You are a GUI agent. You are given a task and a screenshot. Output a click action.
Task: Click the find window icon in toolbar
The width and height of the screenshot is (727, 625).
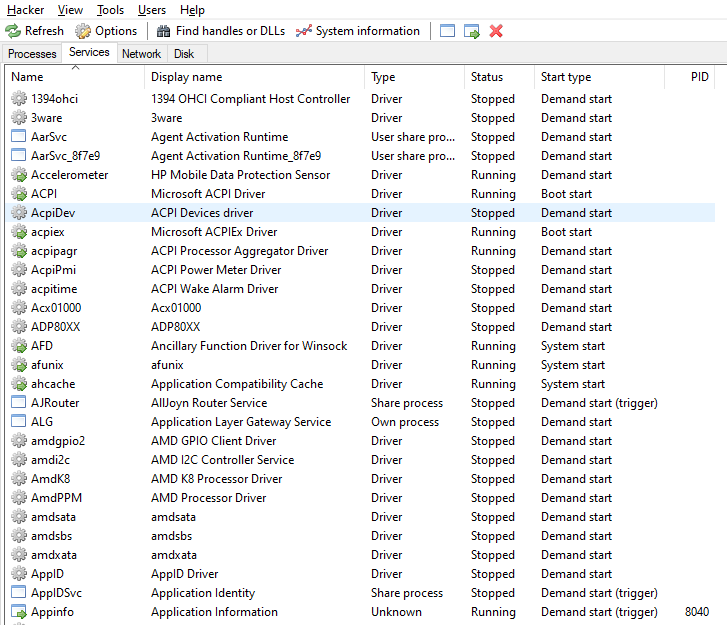[x=447, y=31]
